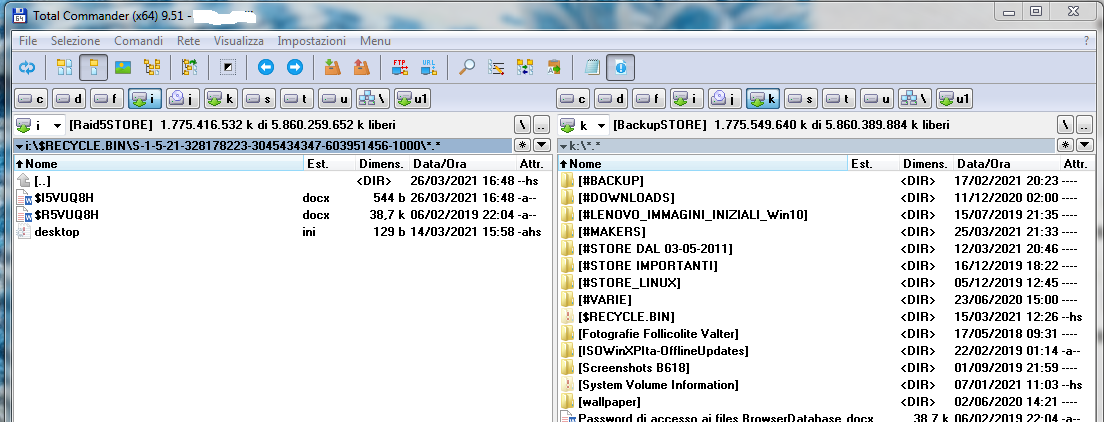Image resolution: width=1104 pixels, height=422 pixels.
Task: Select drive d in left panel
Action: 69,99
